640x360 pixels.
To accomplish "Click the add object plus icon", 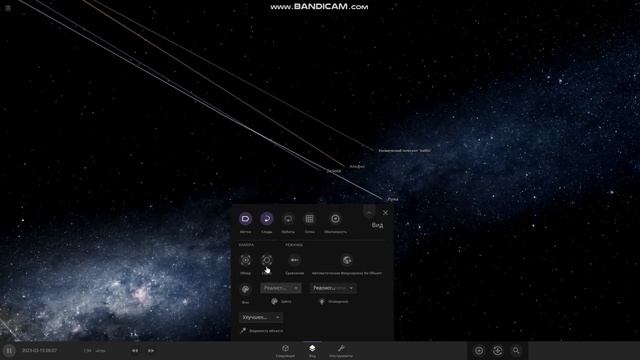I will (x=479, y=351).
